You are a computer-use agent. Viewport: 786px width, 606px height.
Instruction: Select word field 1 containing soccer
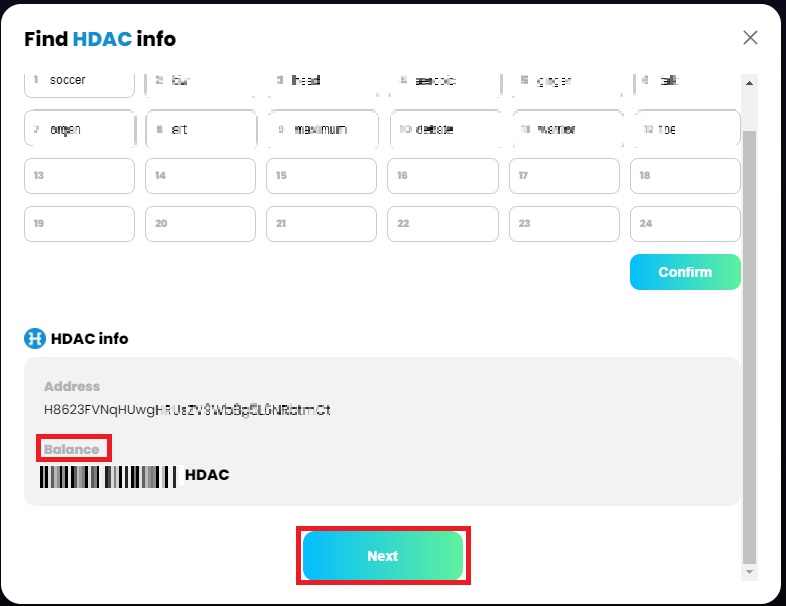tap(79, 80)
